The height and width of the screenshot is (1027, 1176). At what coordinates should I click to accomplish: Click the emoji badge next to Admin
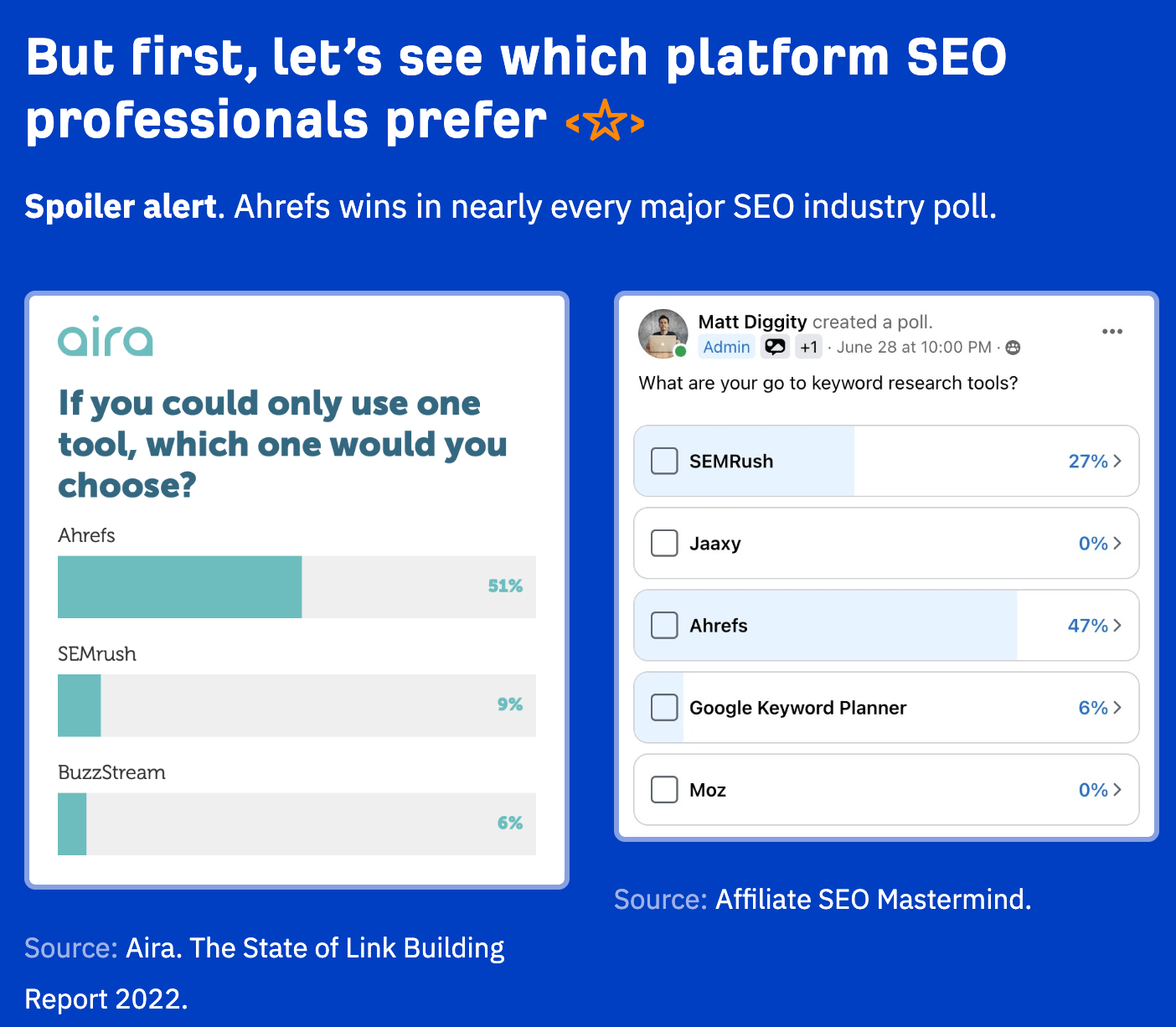tap(775, 346)
